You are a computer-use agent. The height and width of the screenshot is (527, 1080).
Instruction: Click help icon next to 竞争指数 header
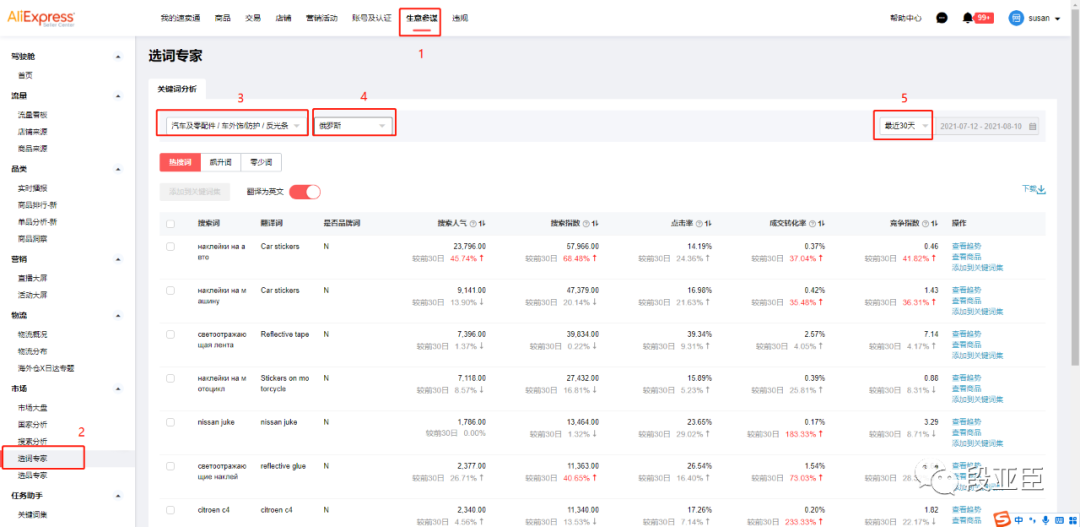(x=924, y=224)
